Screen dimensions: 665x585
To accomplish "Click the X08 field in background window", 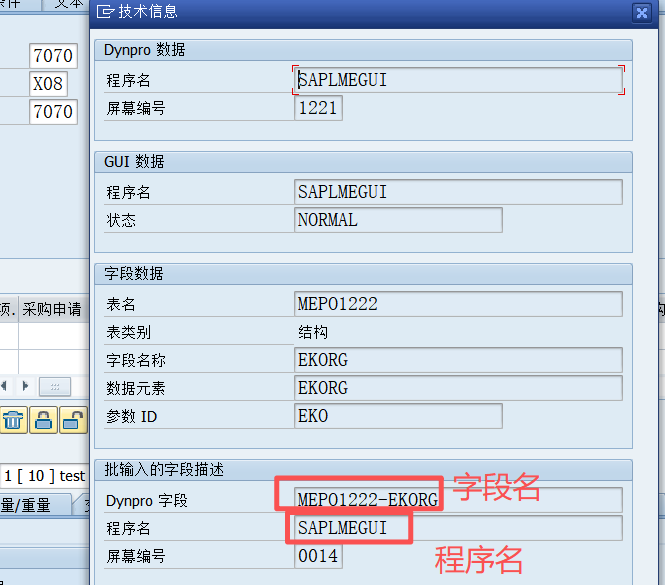I will click(x=48, y=84).
